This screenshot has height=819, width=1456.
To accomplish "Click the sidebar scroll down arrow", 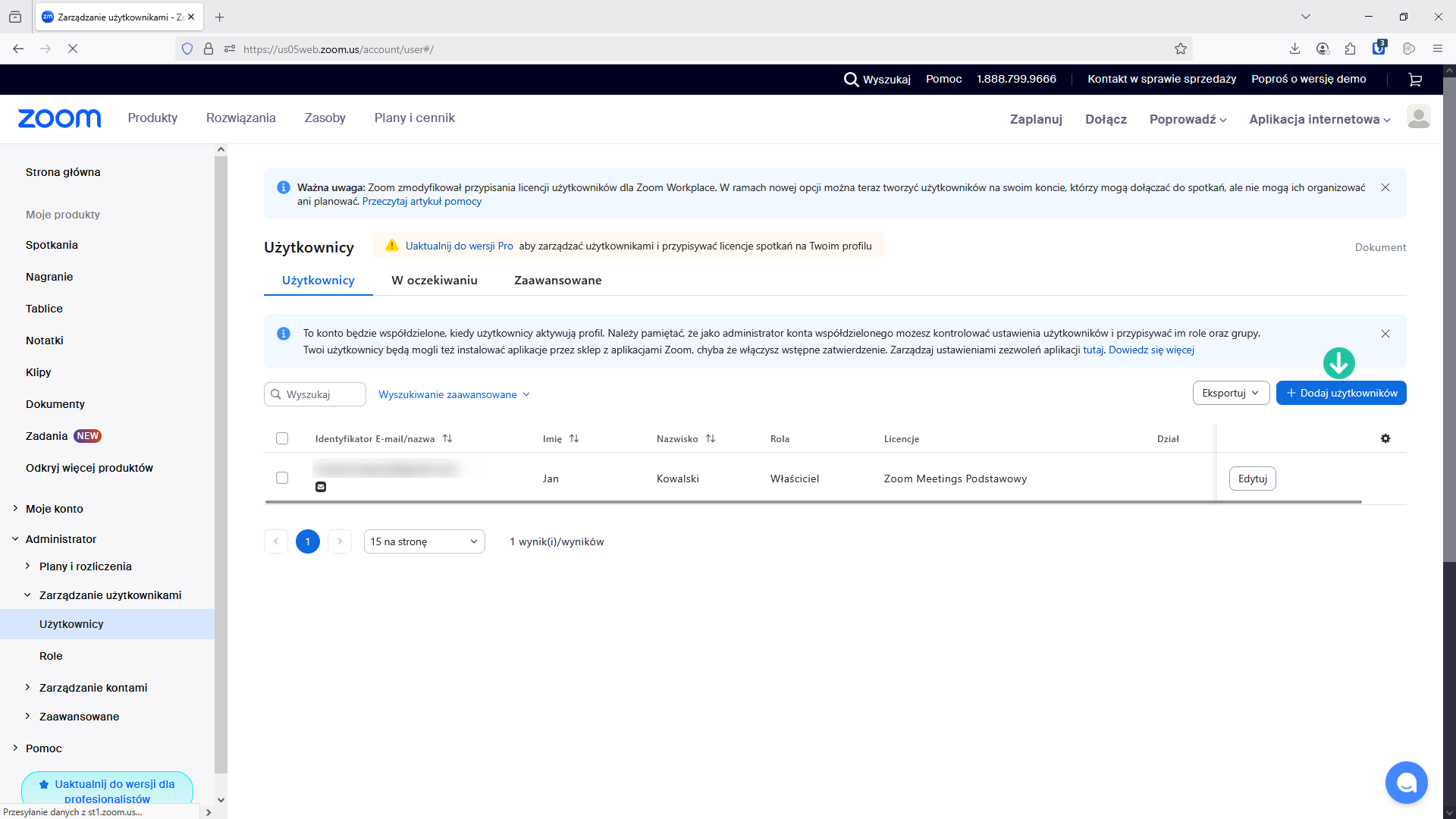I will tap(221, 799).
